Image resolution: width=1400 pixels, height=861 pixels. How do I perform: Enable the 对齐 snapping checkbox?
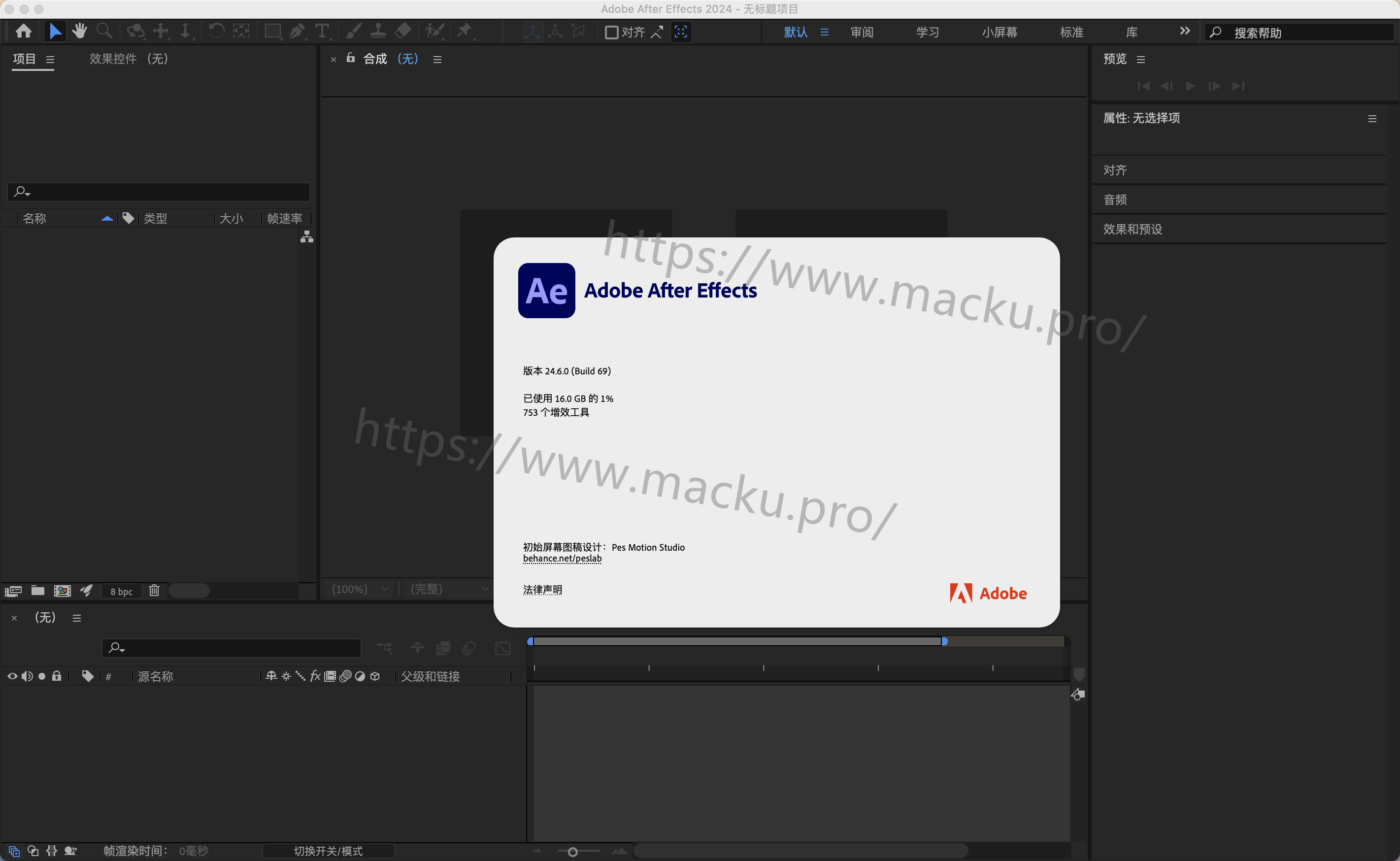tap(611, 32)
